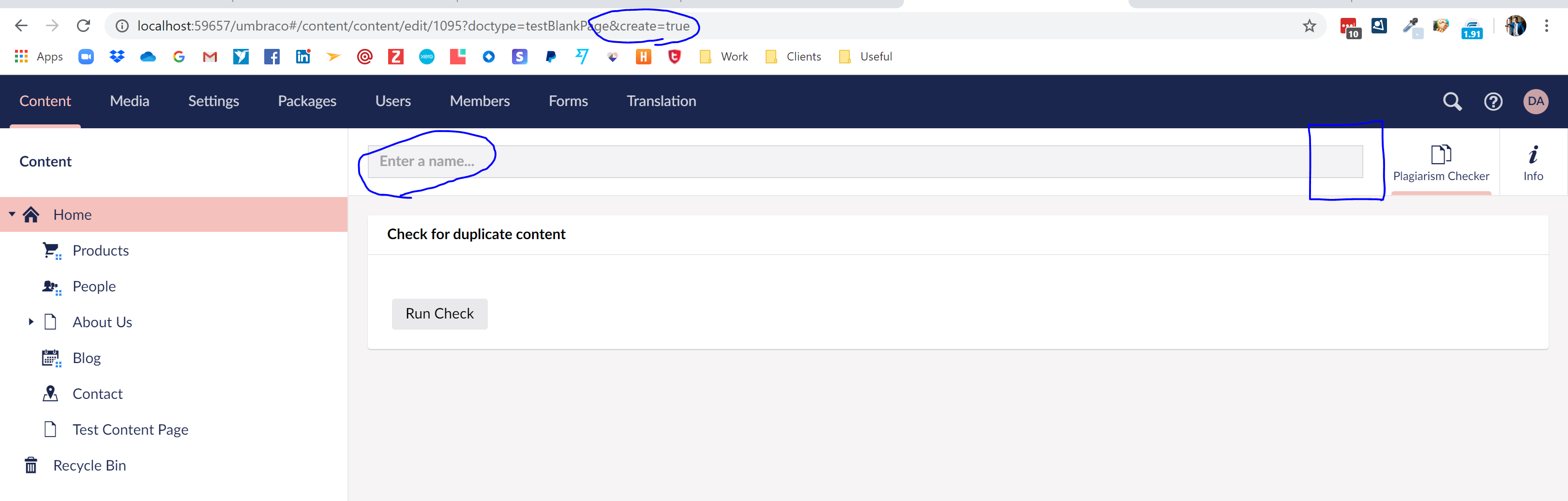1568x501 pixels.
Task: Open the Chrome three-dot menu
Action: tap(1546, 26)
